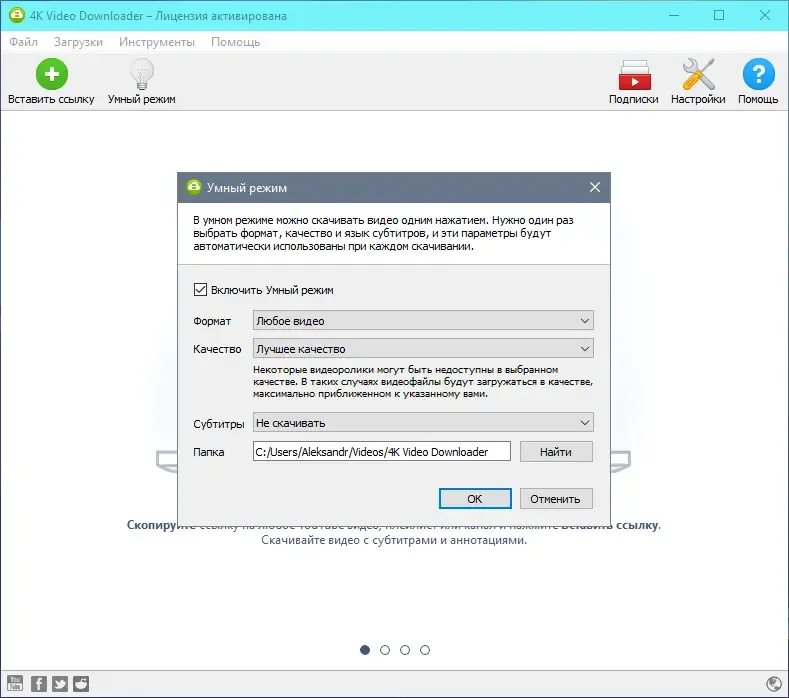
Task: Confirm with the OK button
Action: tap(475, 498)
